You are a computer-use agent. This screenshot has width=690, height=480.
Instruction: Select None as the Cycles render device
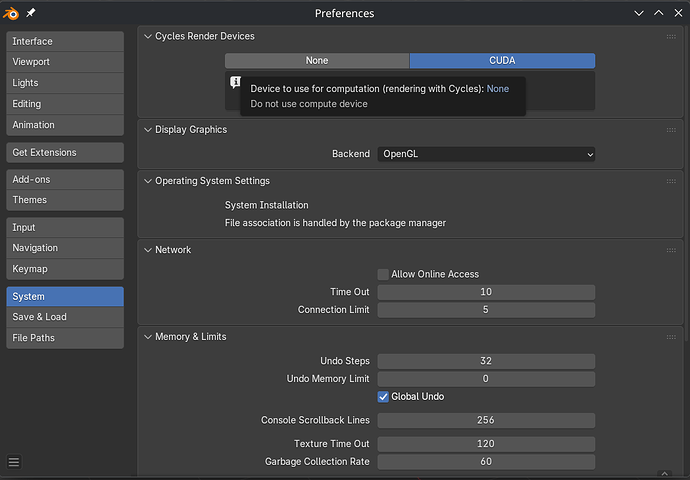[x=316, y=61]
